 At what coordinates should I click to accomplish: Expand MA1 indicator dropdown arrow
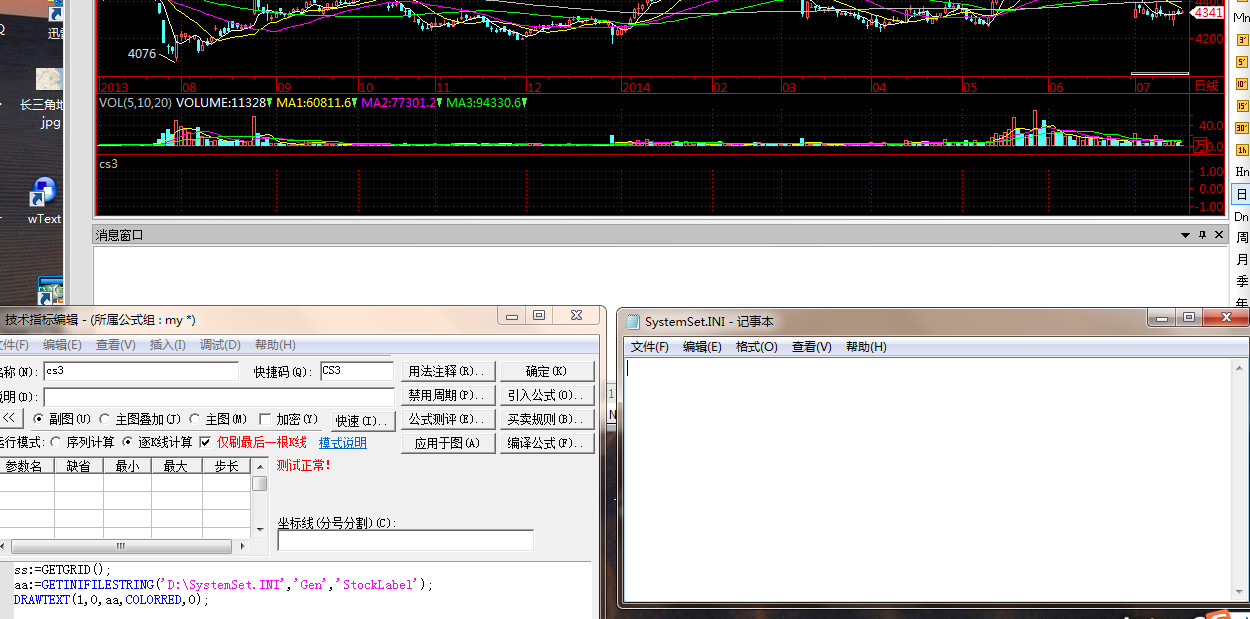click(355, 103)
